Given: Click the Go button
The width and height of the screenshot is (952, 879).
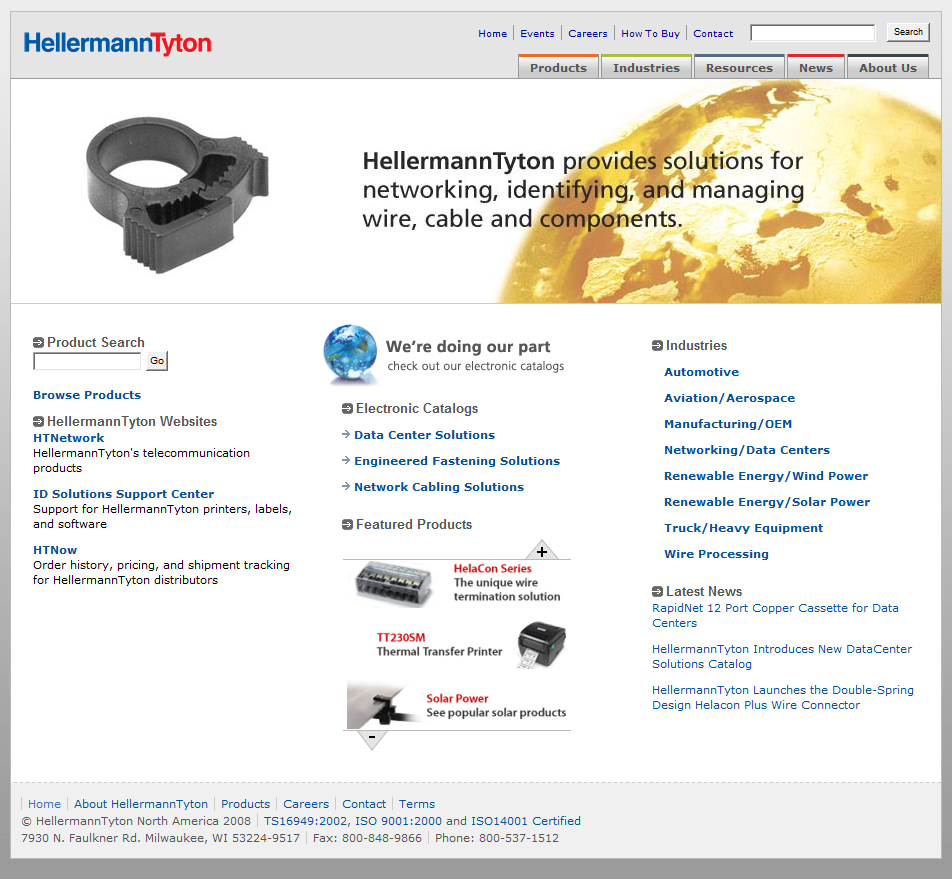Looking at the screenshot, I should tap(157, 361).
